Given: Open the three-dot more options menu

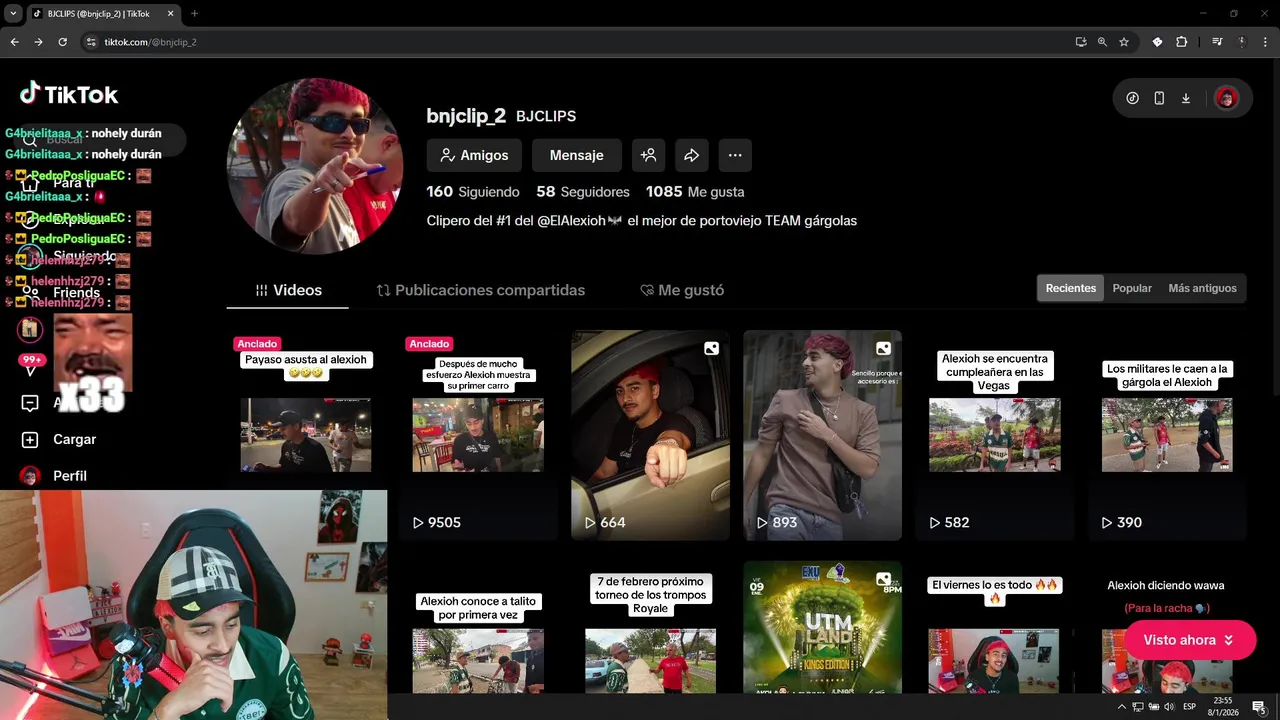Looking at the screenshot, I should click(x=735, y=155).
